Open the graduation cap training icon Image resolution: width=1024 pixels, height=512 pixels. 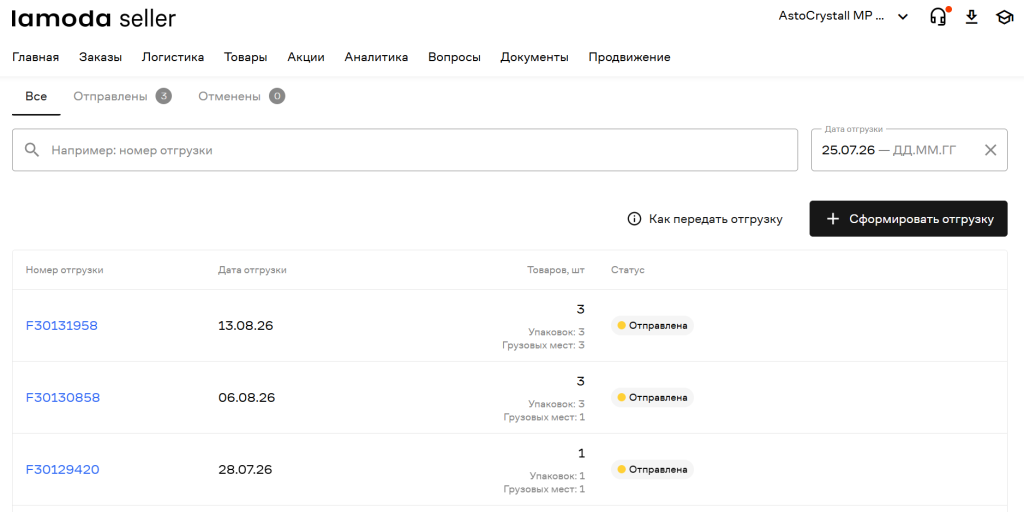coord(1003,17)
